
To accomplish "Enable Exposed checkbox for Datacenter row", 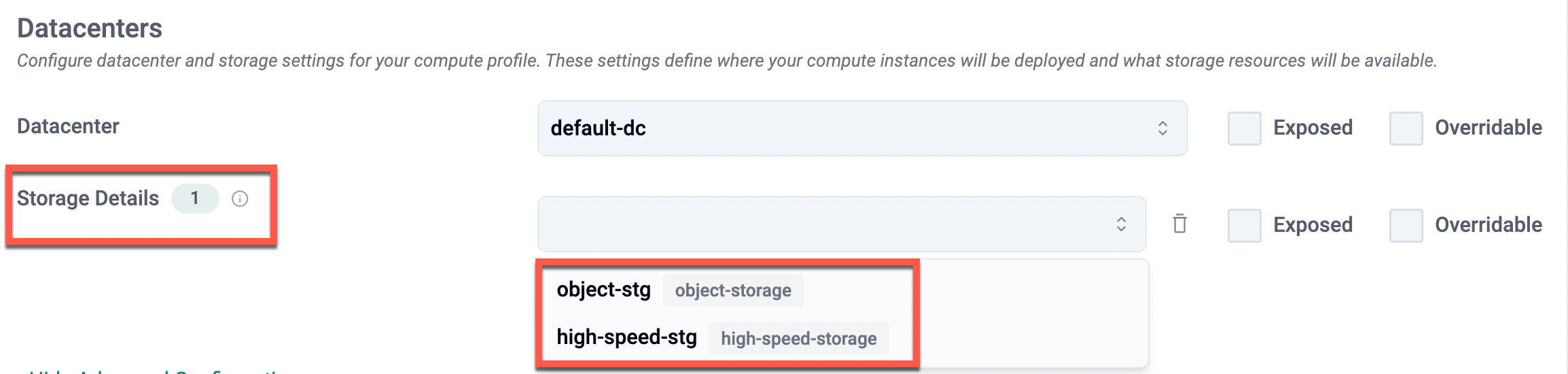I will click(1244, 129).
